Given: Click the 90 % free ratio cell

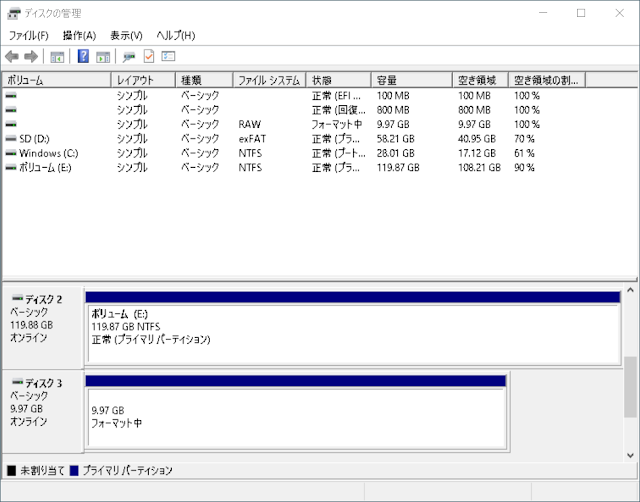Looking at the screenshot, I should pos(524,167).
